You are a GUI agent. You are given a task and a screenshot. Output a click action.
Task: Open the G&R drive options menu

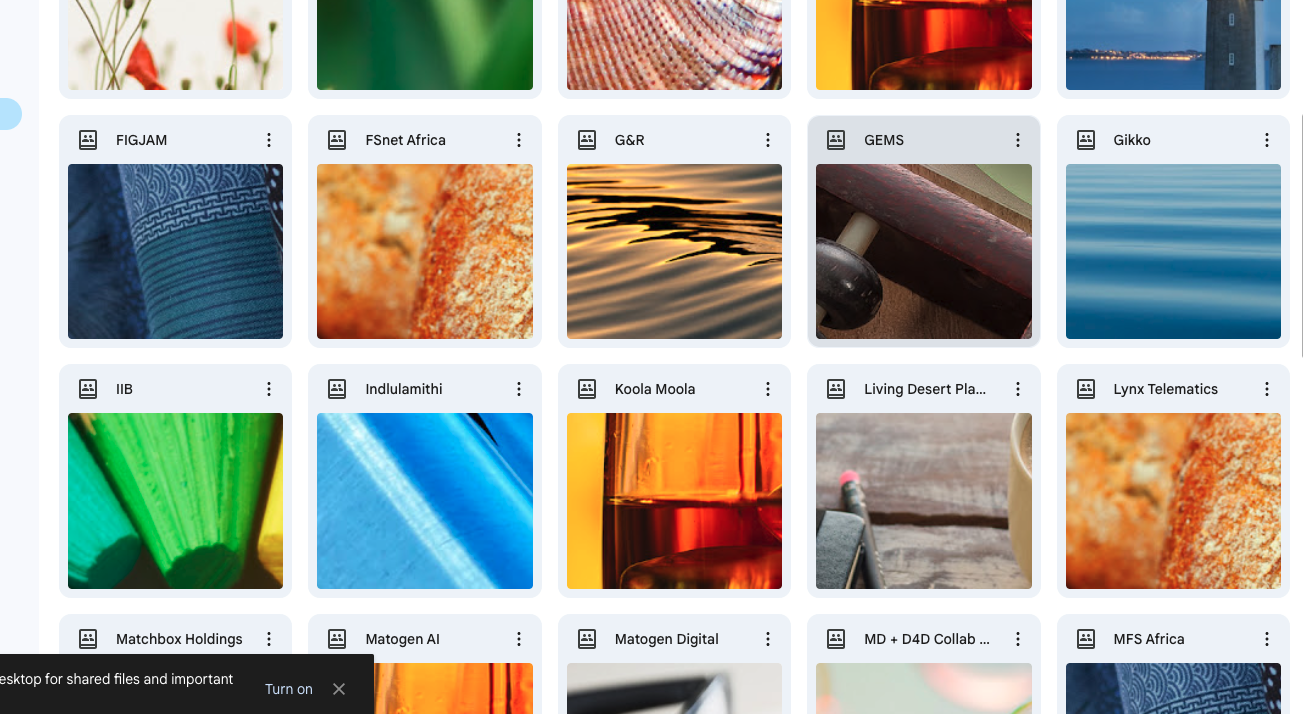click(767, 140)
